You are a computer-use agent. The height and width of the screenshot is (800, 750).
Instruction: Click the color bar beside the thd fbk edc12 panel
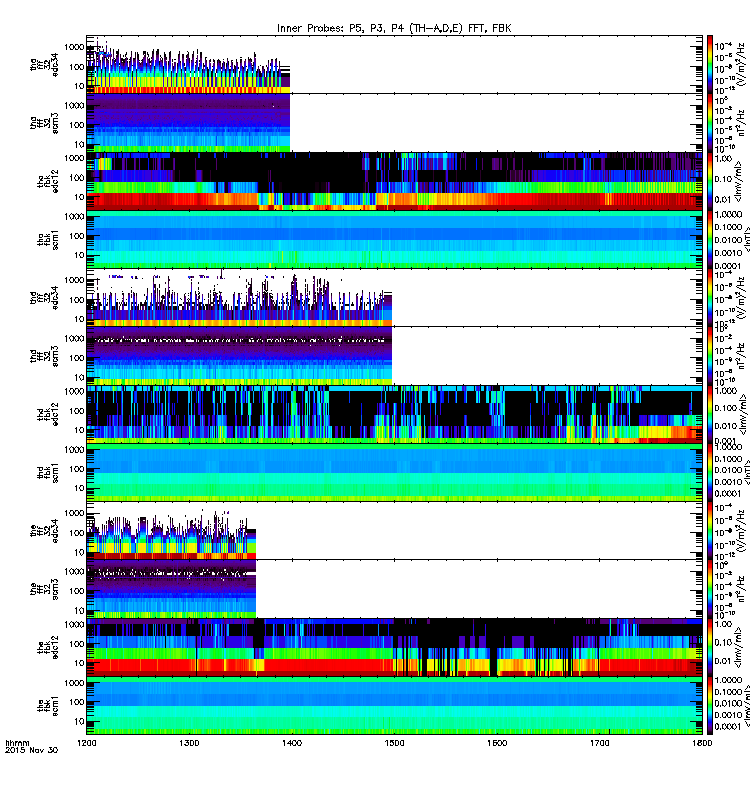[x=710, y=414]
